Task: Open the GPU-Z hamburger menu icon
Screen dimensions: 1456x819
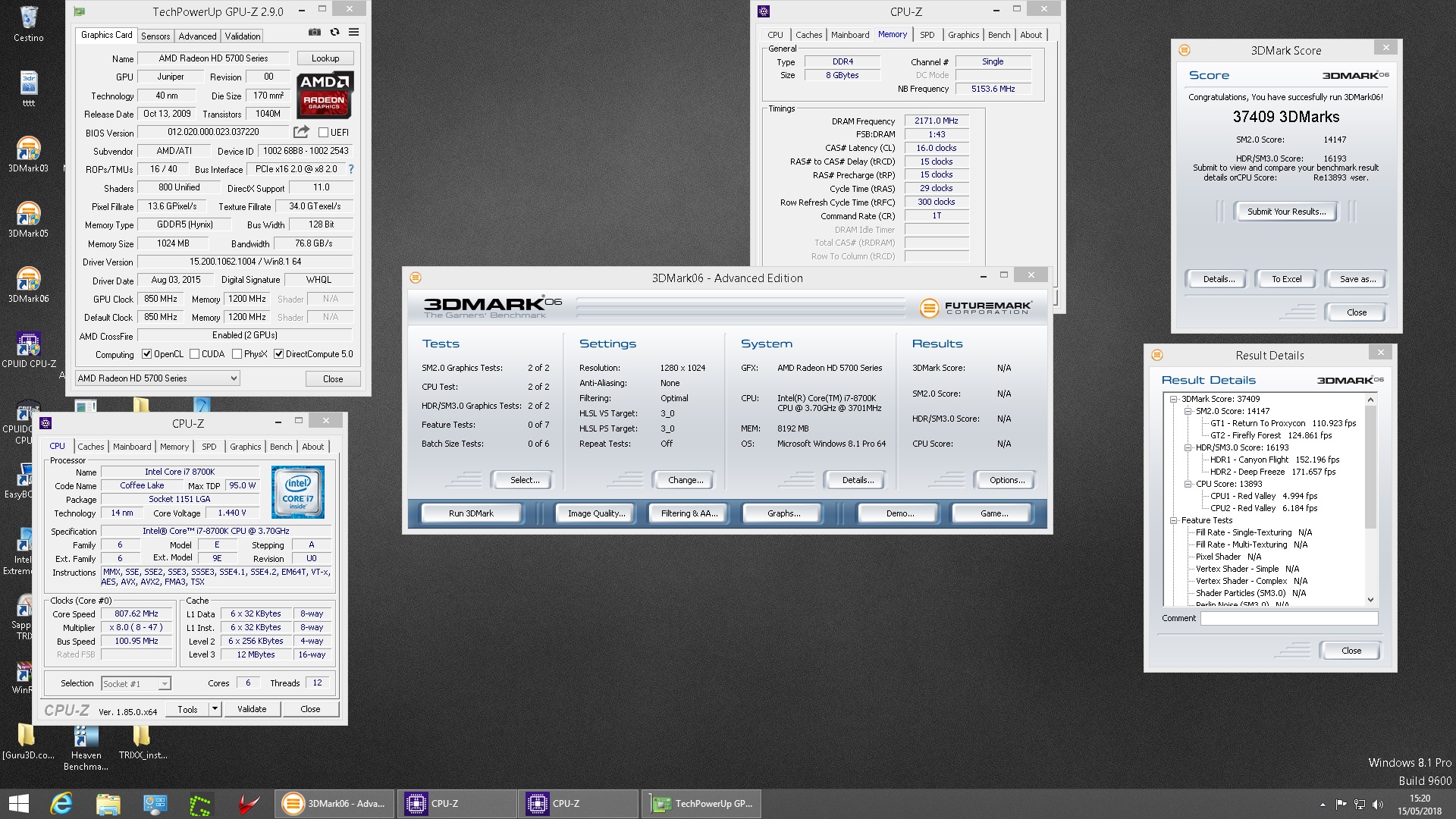Action: tap(353, 32)
